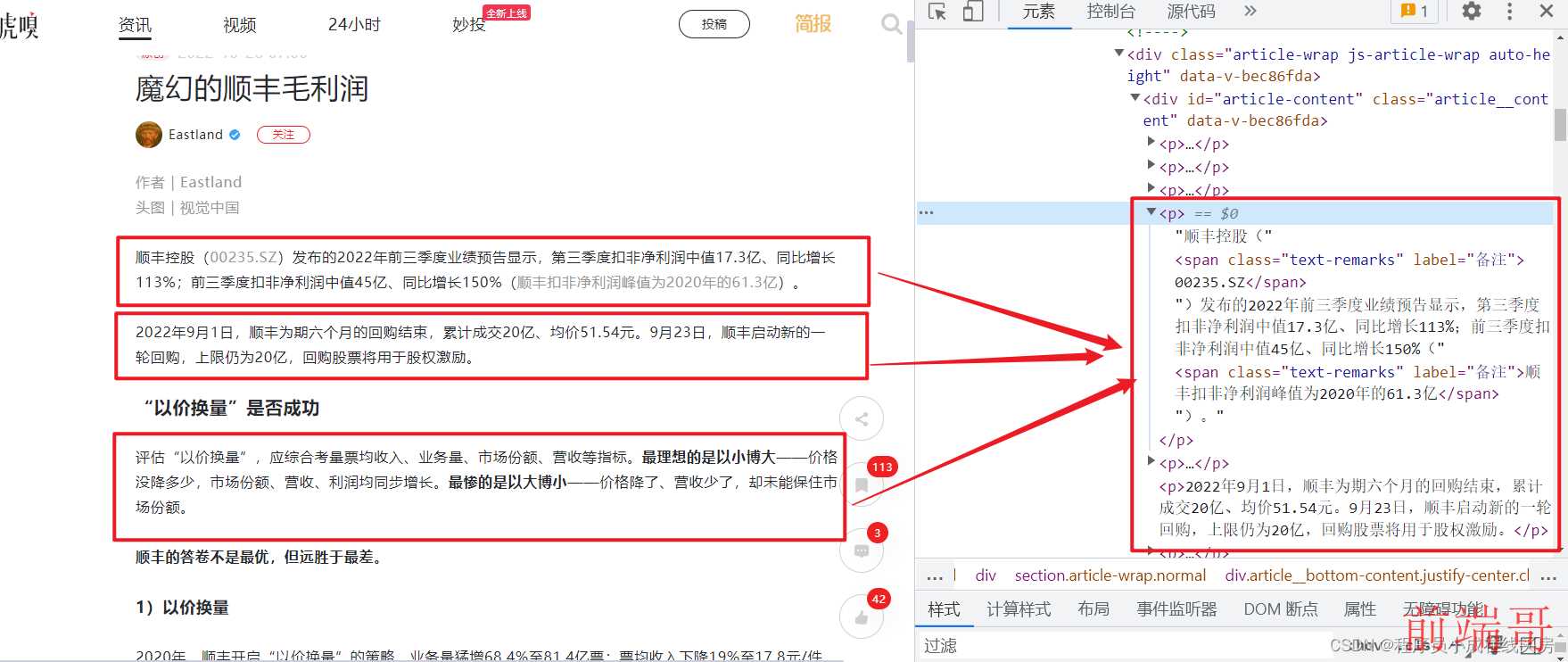Click the comment icon with 3 badge
The image size is (1568, 662).
tap(862, 551)
